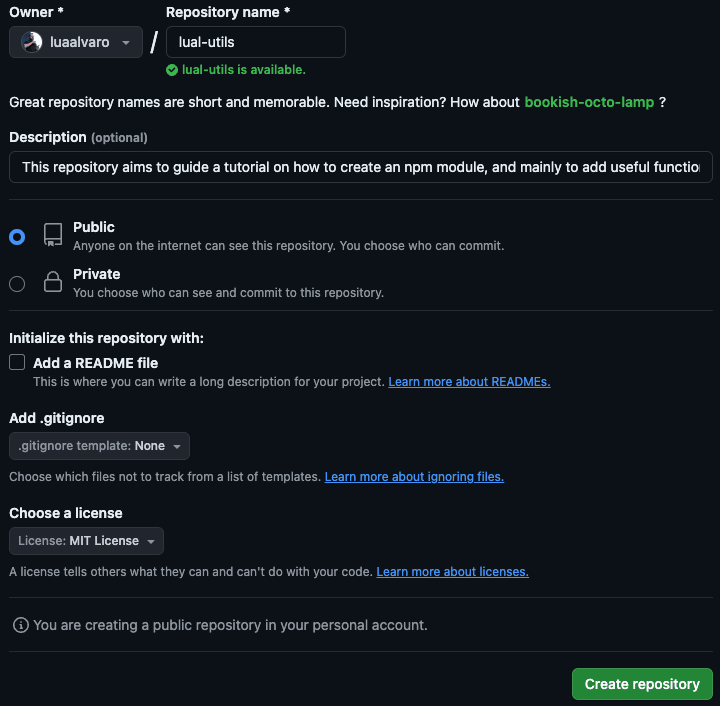Click the Repository name input field
This screenshot has height=706, width=720.
point(255,42)
